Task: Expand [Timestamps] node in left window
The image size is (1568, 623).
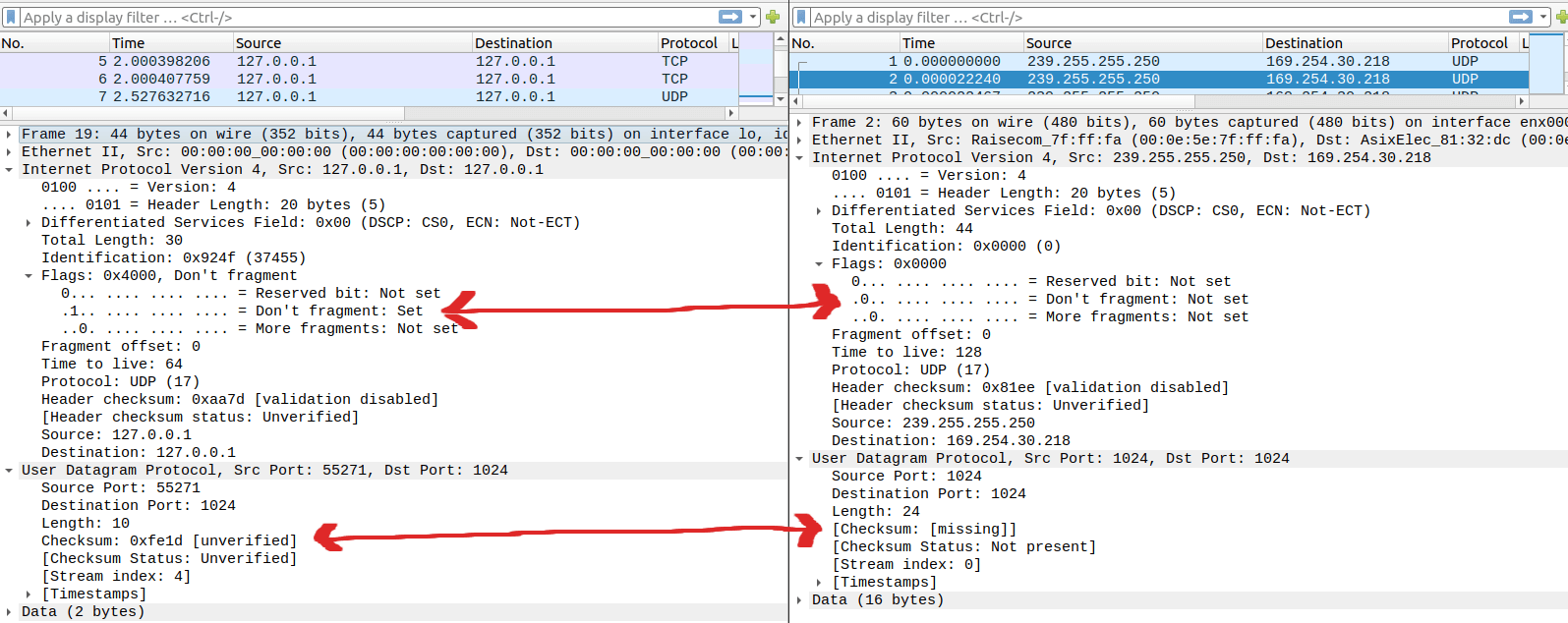Action: (x=29, y=594)
